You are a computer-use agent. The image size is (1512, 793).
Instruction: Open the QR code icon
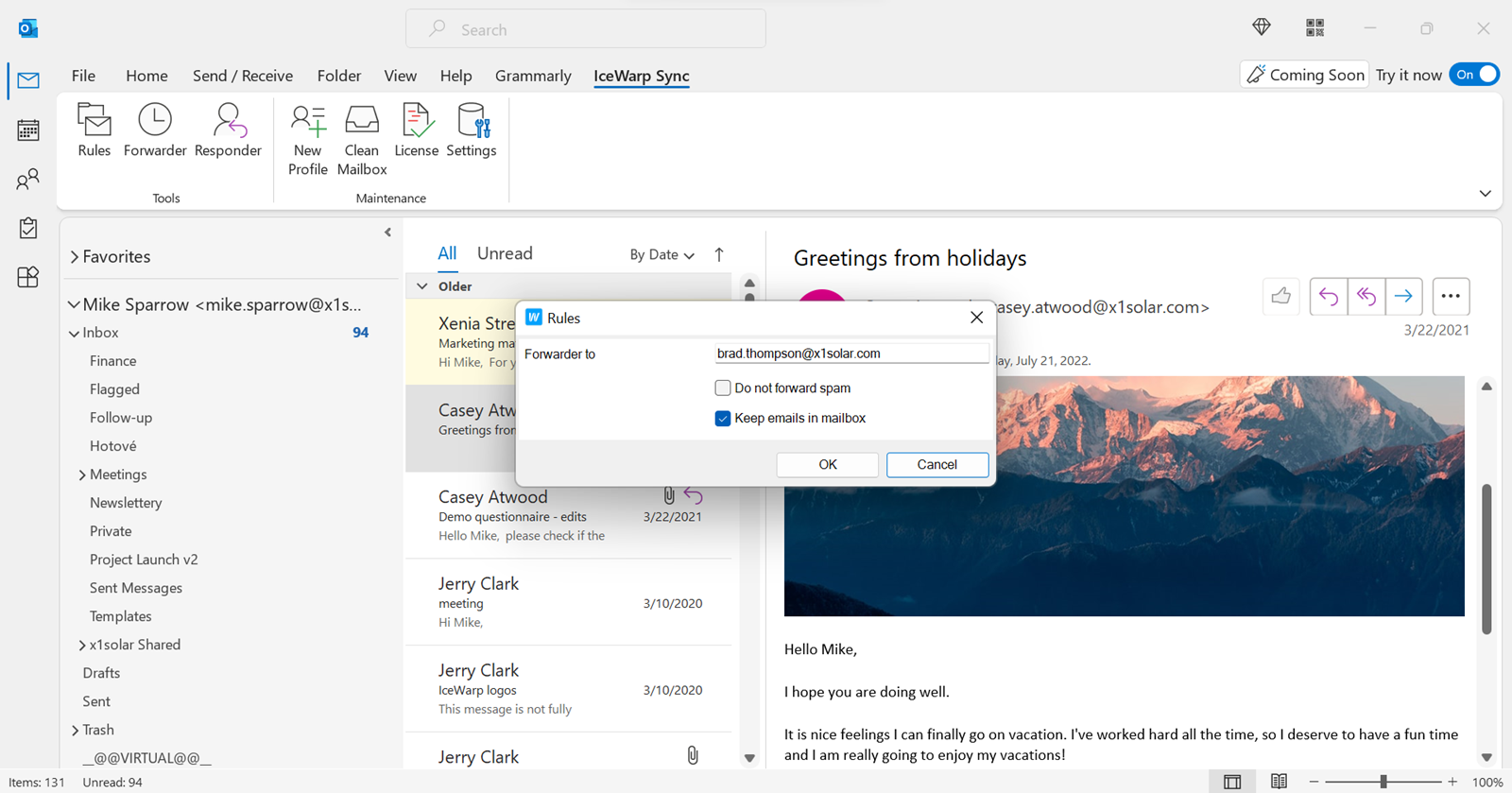coord(1314,27)
